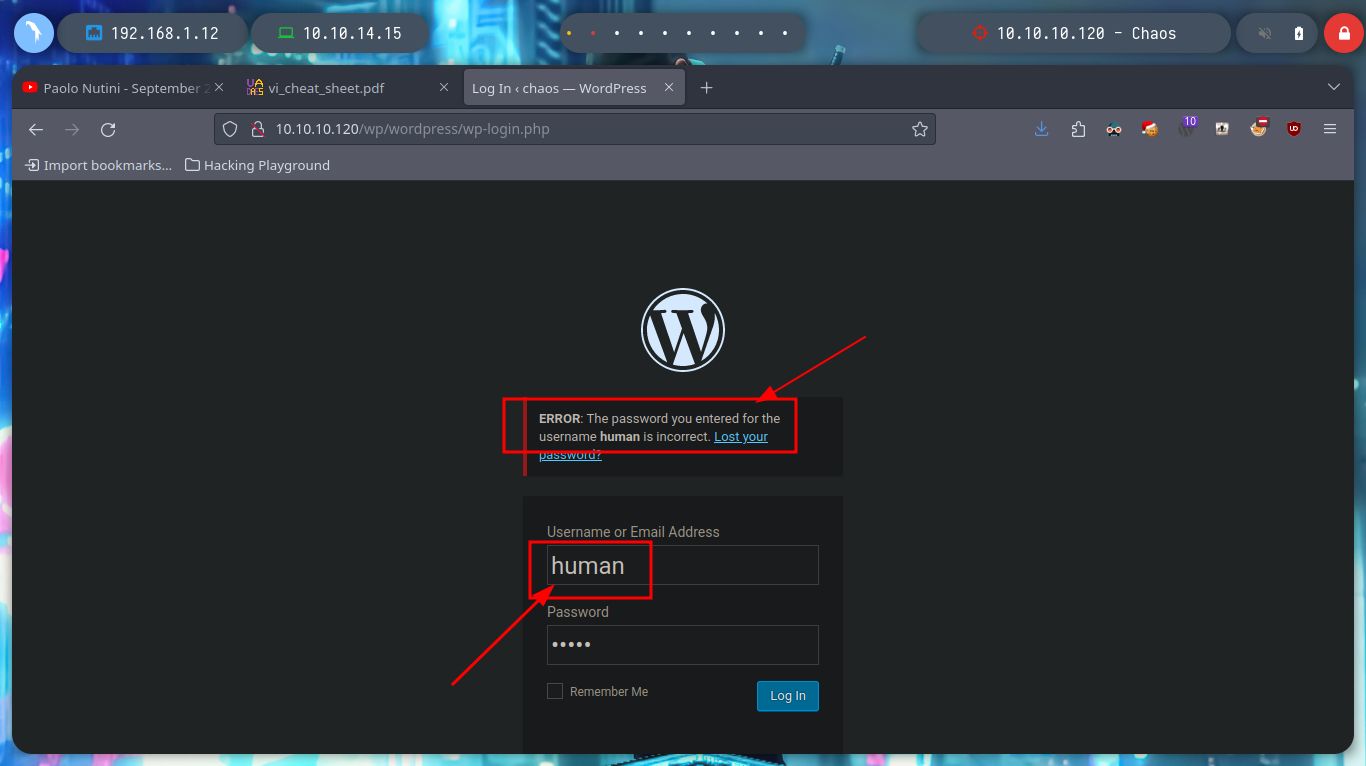Open the Firefox hamburger menu

click(1330, 129)
